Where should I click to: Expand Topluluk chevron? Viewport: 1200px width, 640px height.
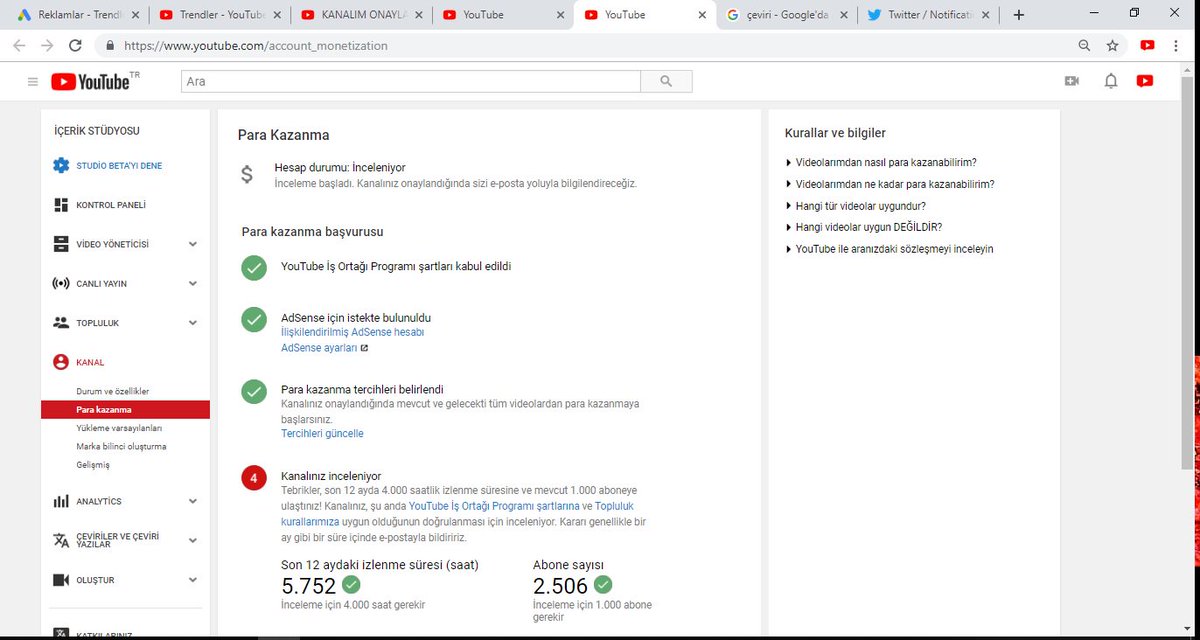click(193, 323)
